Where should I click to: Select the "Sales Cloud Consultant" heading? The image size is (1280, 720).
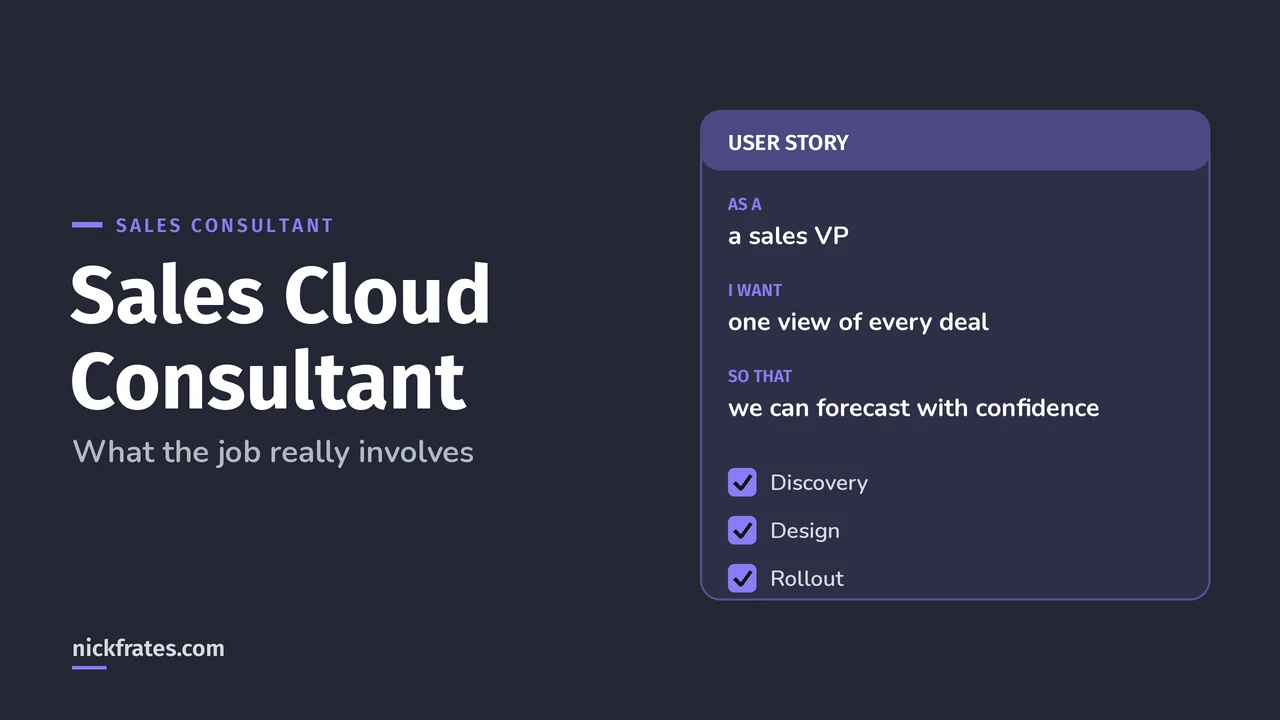pyautogui.click(x=280, y=337)
